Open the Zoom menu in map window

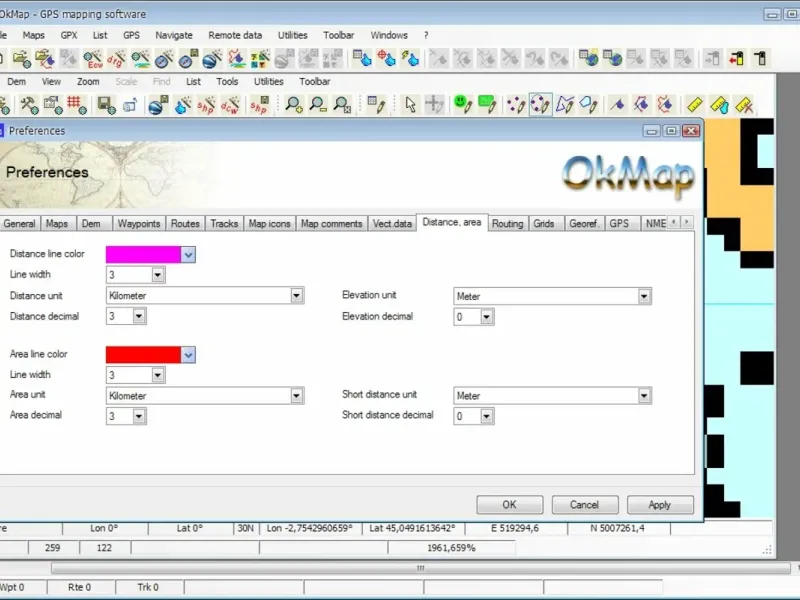point(88,82)
